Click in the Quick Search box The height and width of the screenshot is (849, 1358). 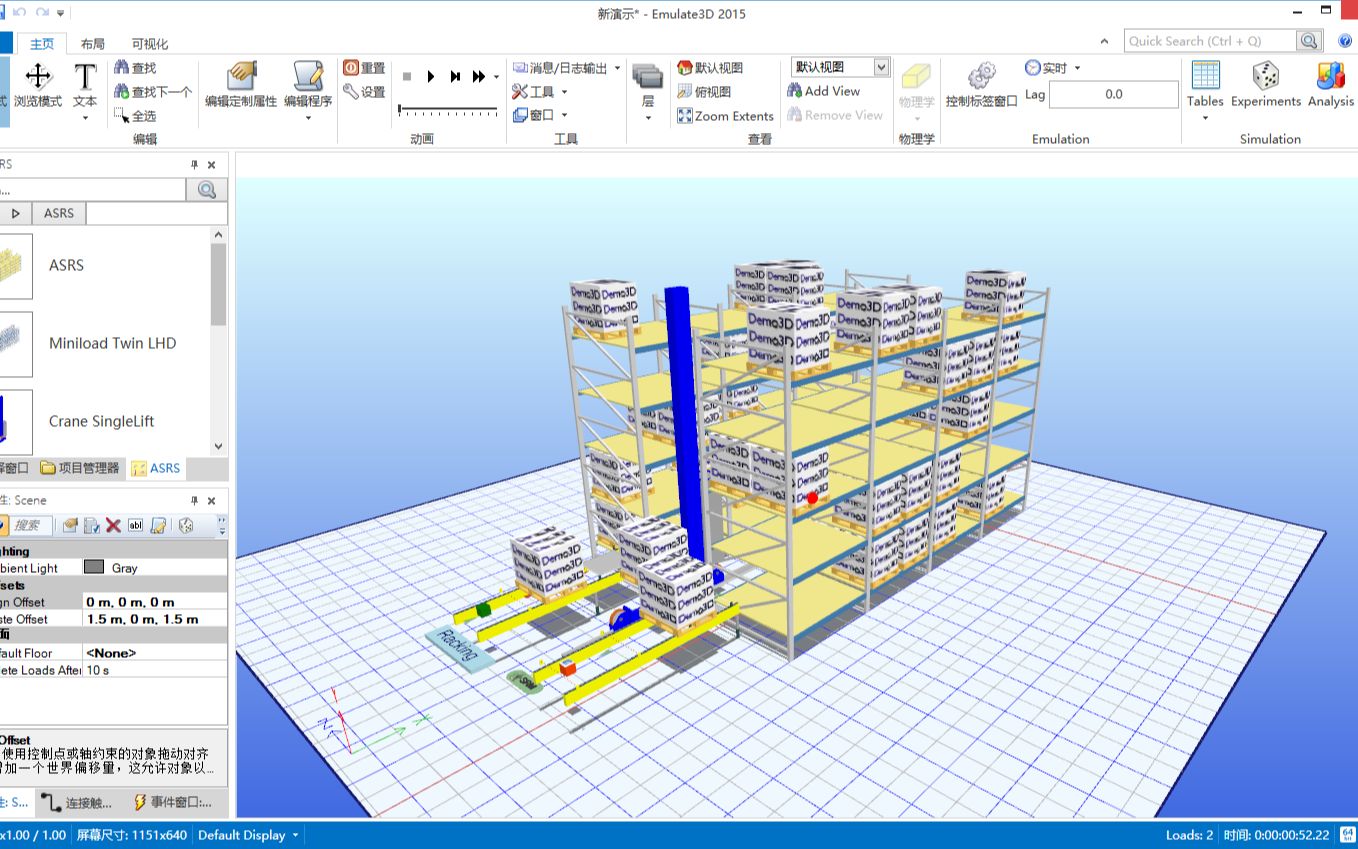1210,41
